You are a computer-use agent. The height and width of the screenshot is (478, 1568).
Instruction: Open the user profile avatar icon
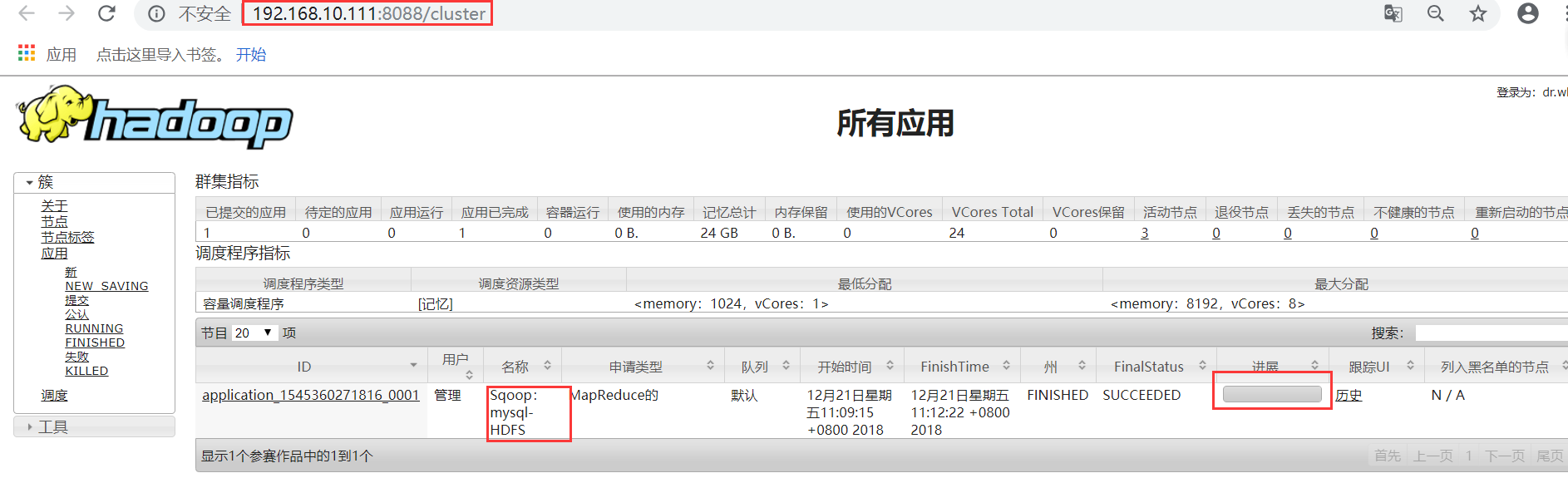pos(1528,13)
